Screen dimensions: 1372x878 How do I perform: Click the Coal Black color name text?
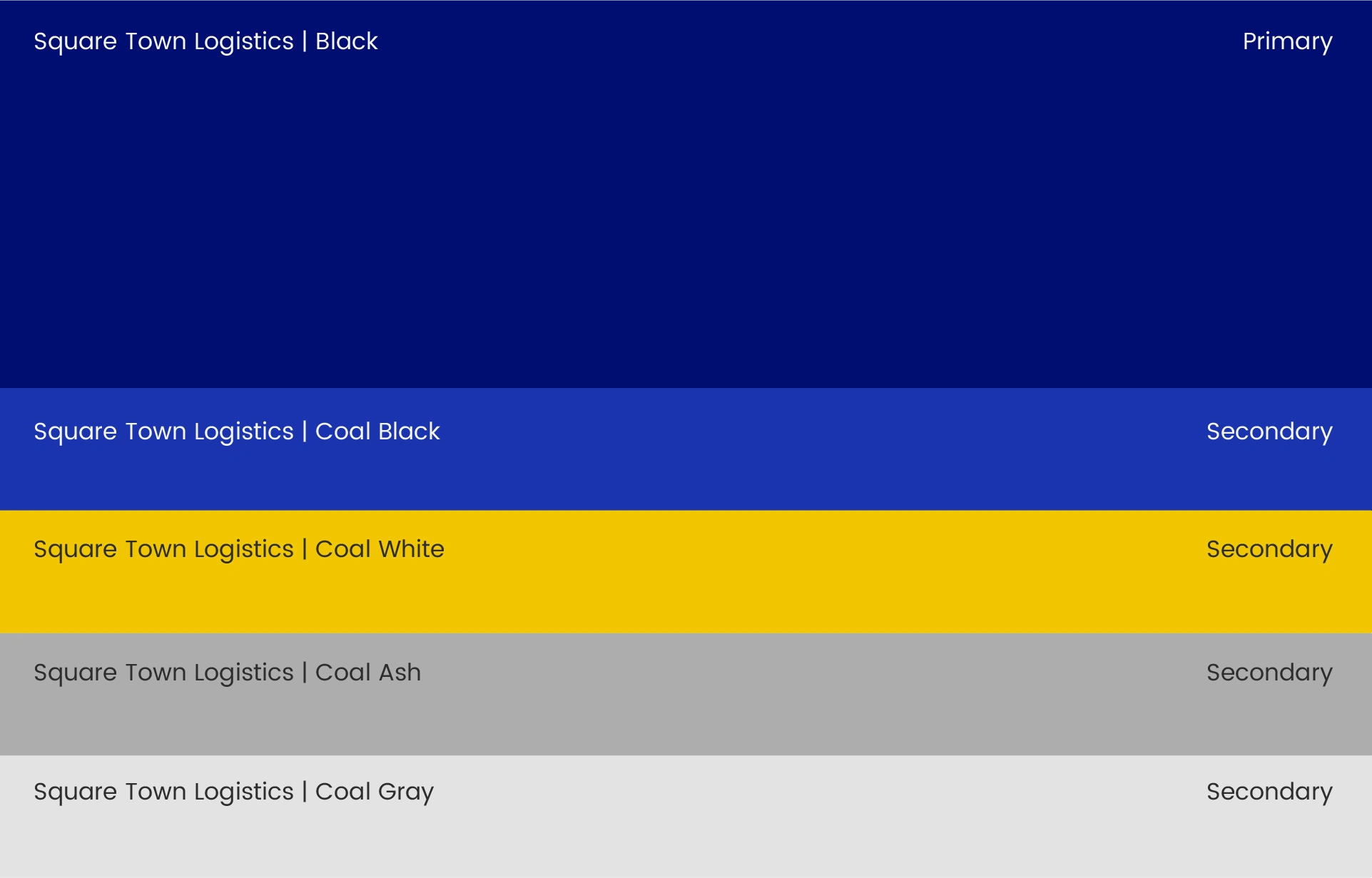377,432
